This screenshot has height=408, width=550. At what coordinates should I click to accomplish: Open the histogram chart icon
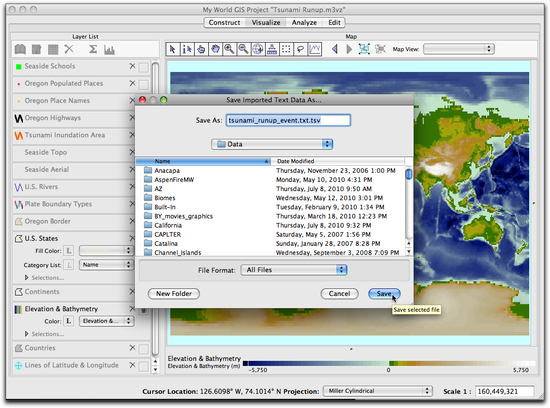coord(109,50)
